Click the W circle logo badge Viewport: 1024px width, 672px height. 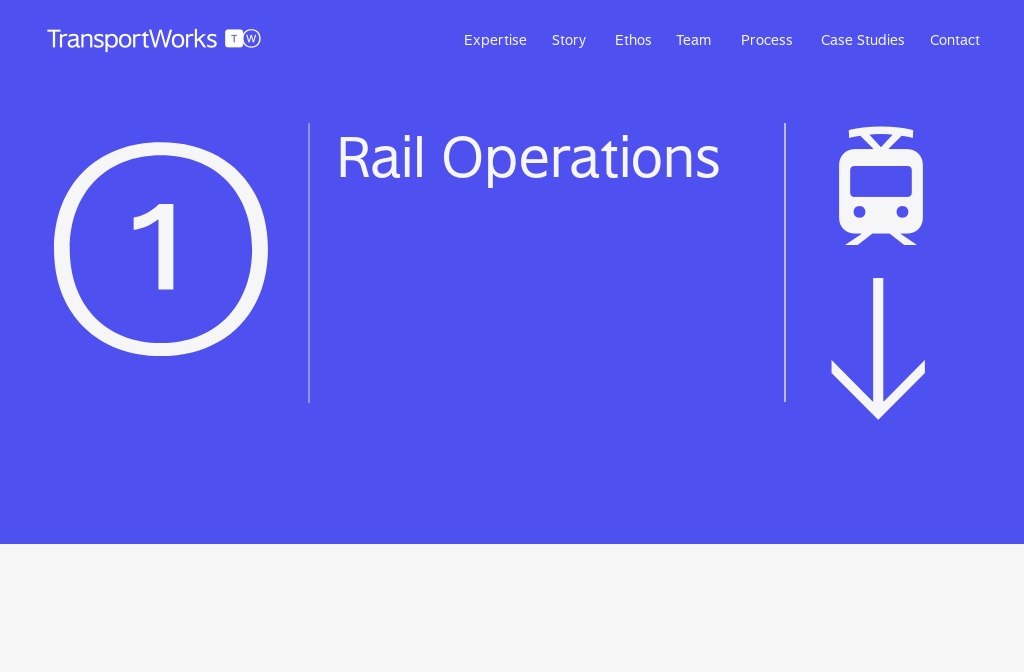pos(252,39)
